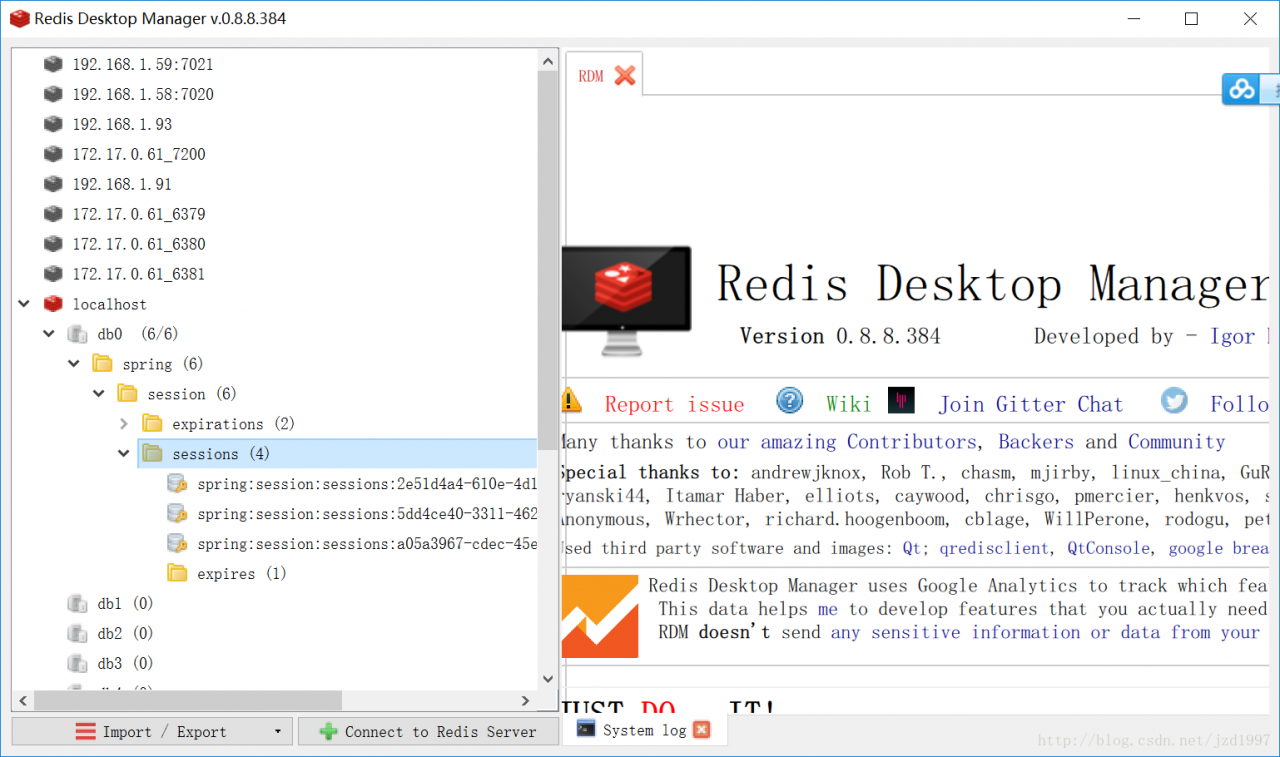The image size is (1280, 757).
Task: Select the 192.168.1.91 connection label
Action: click(x=122, y=184)
